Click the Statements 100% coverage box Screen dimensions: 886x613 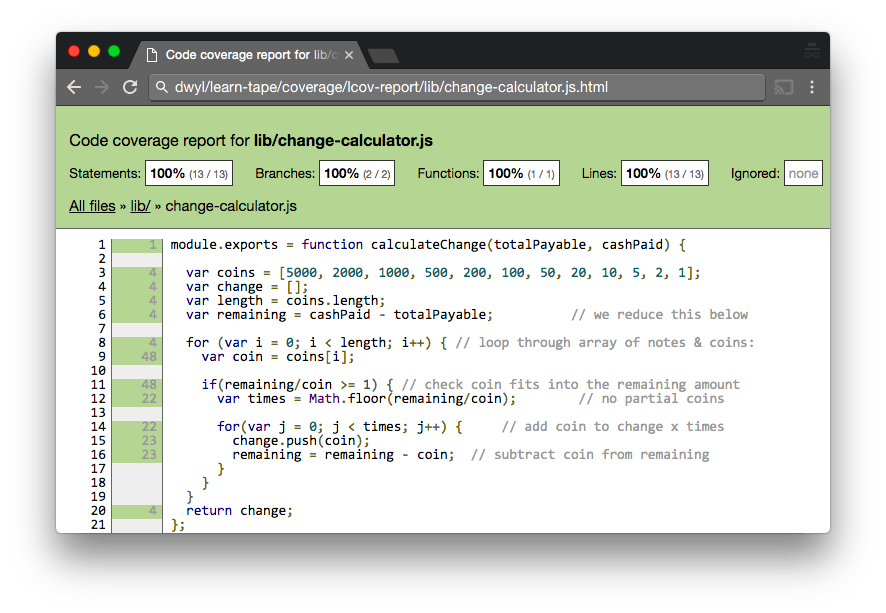pos(189,173)
